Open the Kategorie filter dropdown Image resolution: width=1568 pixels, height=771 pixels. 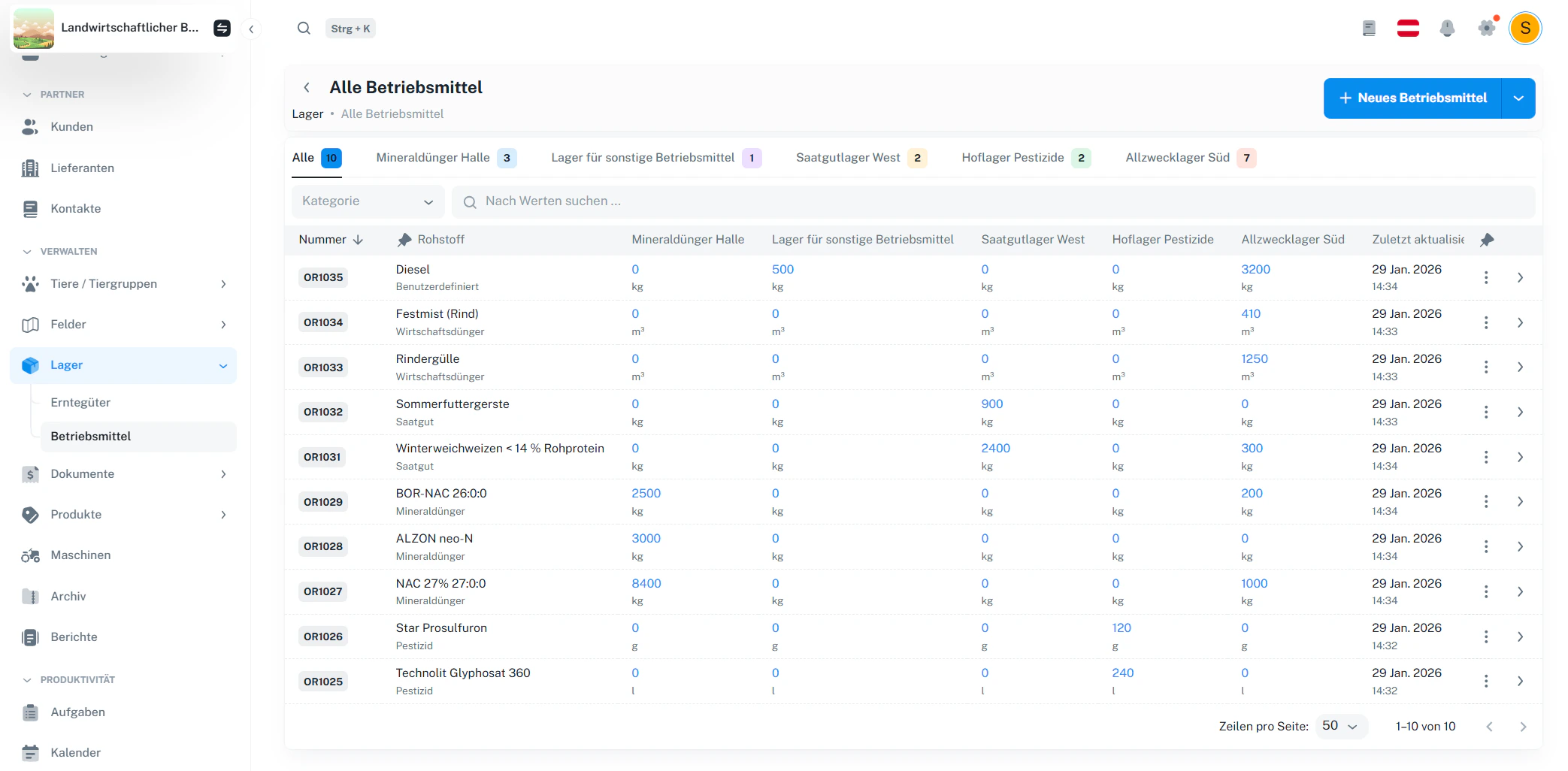point(368,201)
